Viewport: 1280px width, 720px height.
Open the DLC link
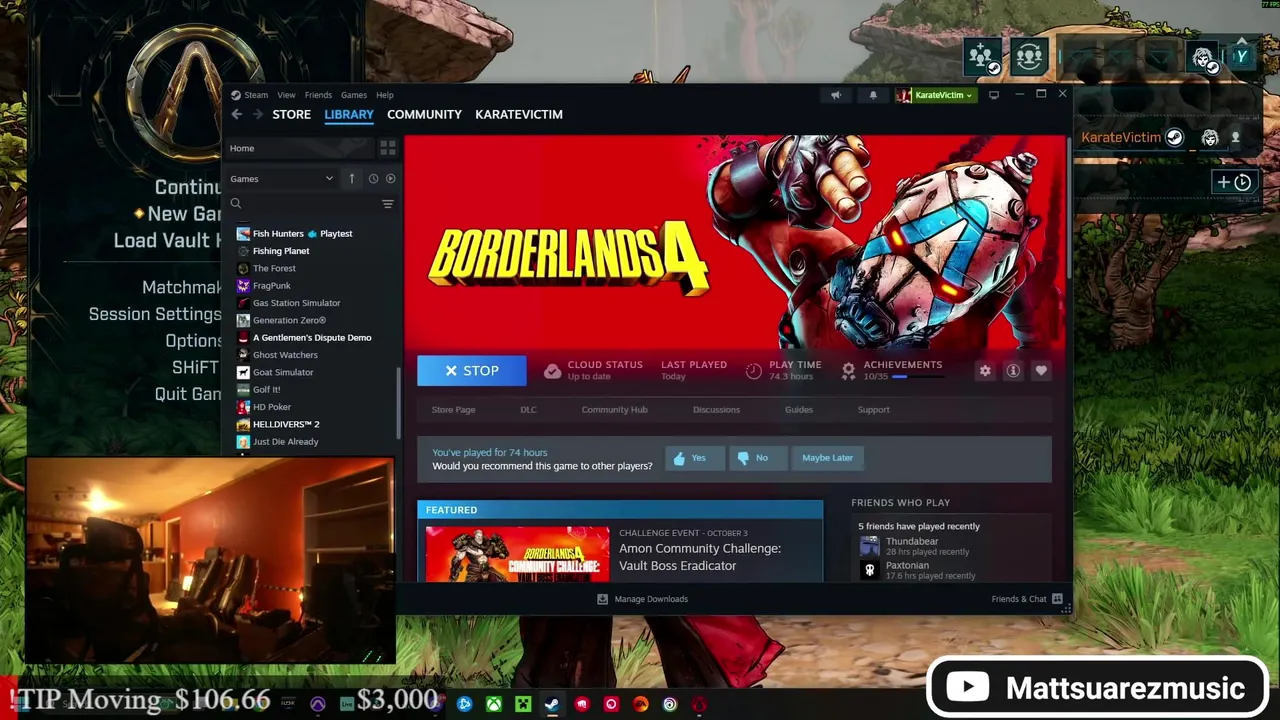tap(528, 410)
